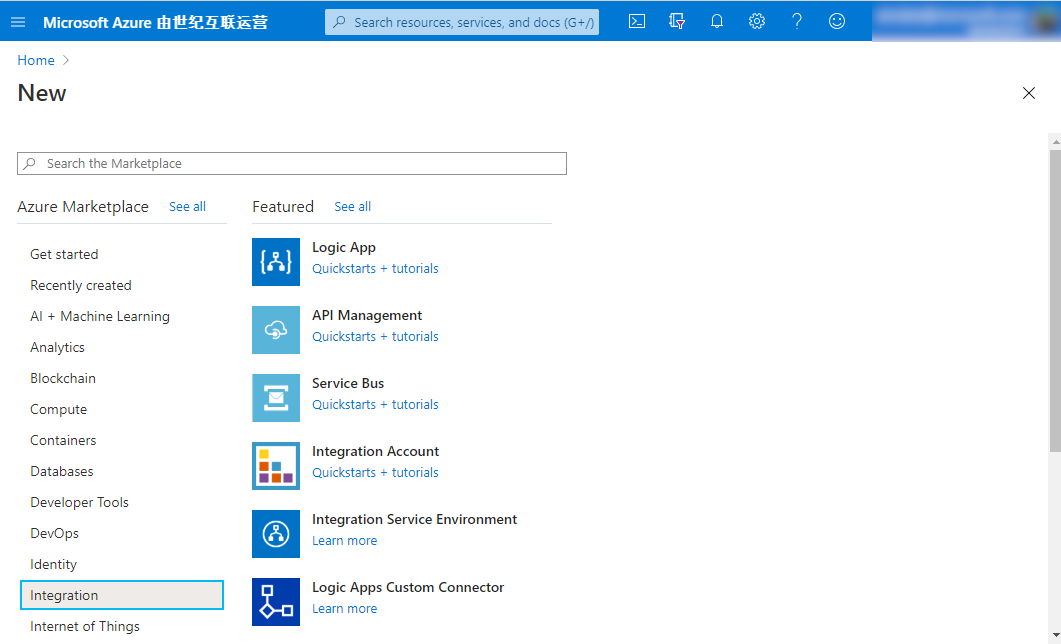Select Compute category
The image size is (1061, 644).
(59, 410)
